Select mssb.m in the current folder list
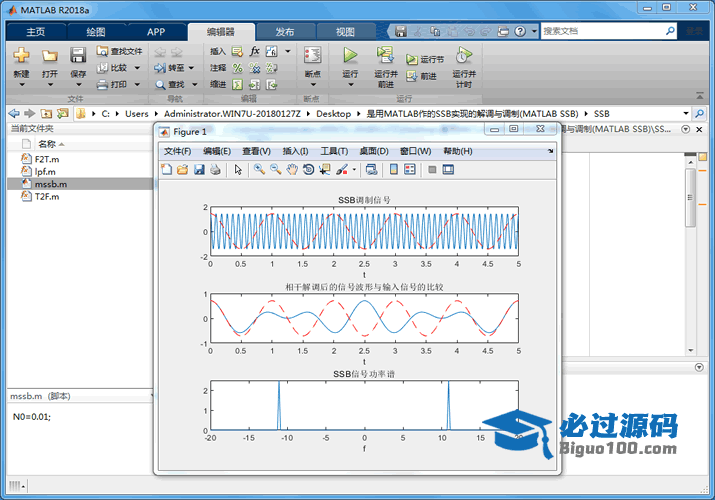 click(50, 184)
